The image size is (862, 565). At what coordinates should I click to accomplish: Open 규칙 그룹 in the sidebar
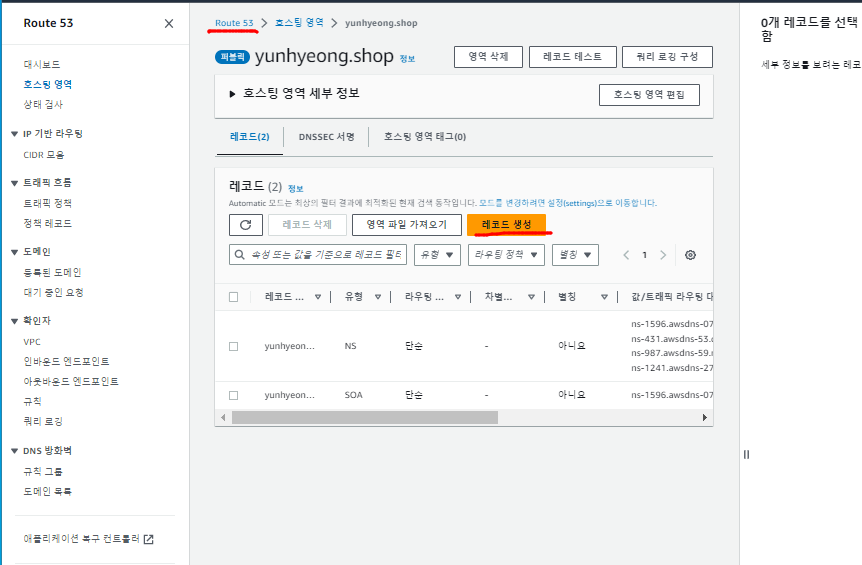[x=43, y=472]
